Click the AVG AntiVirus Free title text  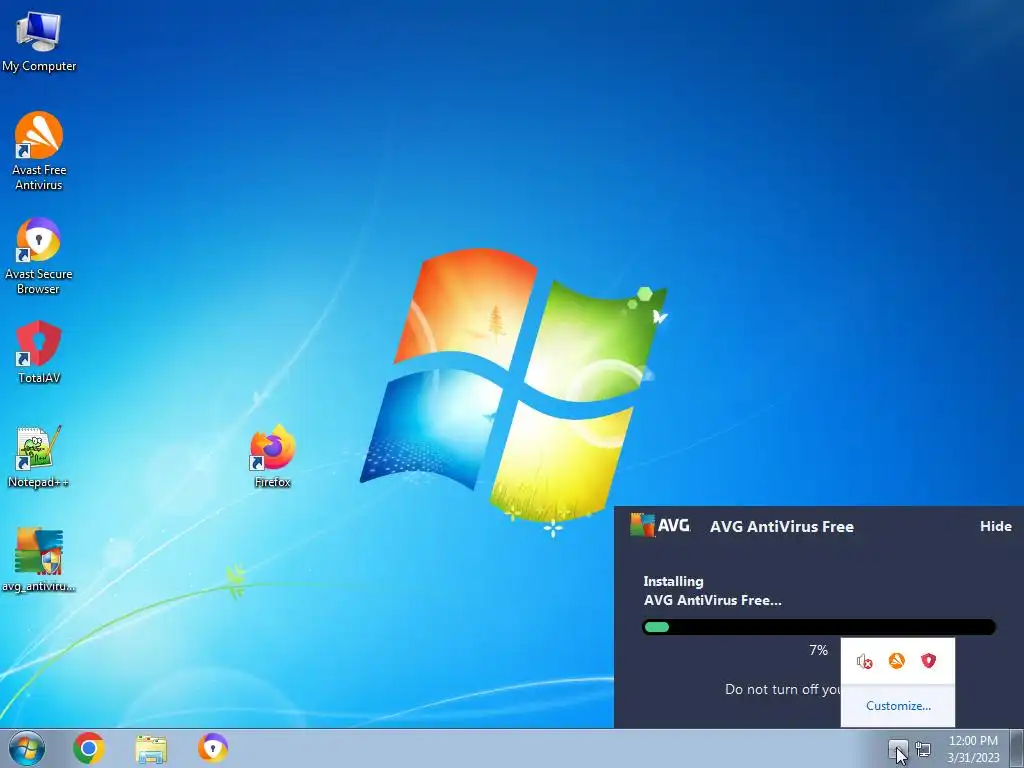click(x=782, y=527)
